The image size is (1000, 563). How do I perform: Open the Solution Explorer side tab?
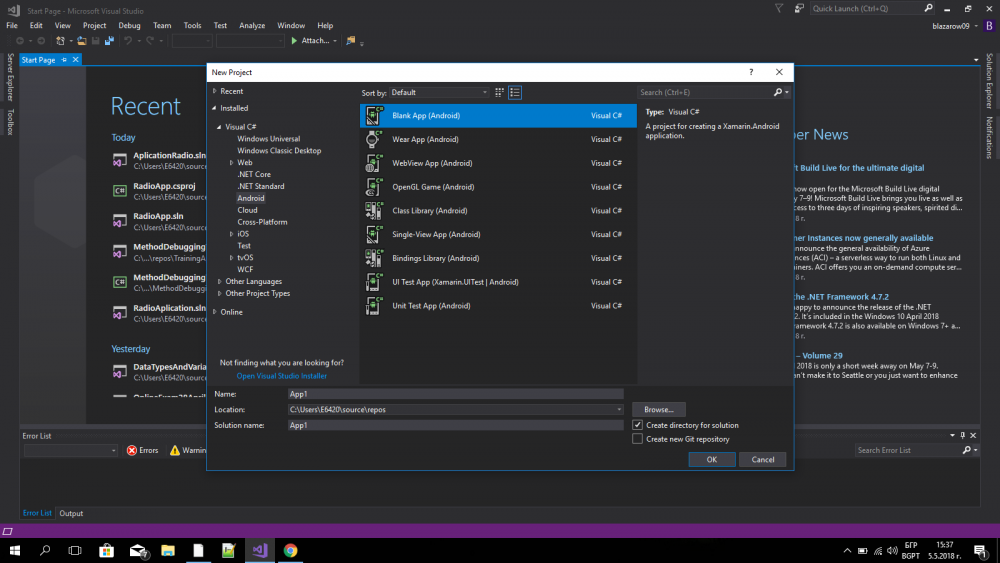pyautogui.click(x=989, y=81)
